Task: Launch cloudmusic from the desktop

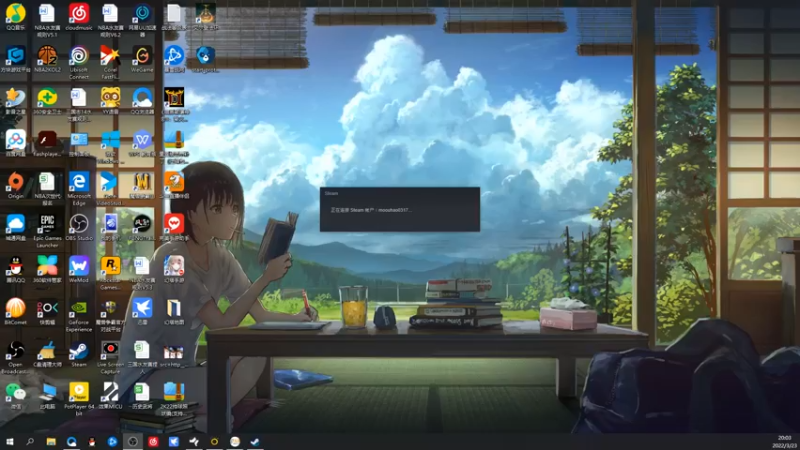Action: coord(79,16)
